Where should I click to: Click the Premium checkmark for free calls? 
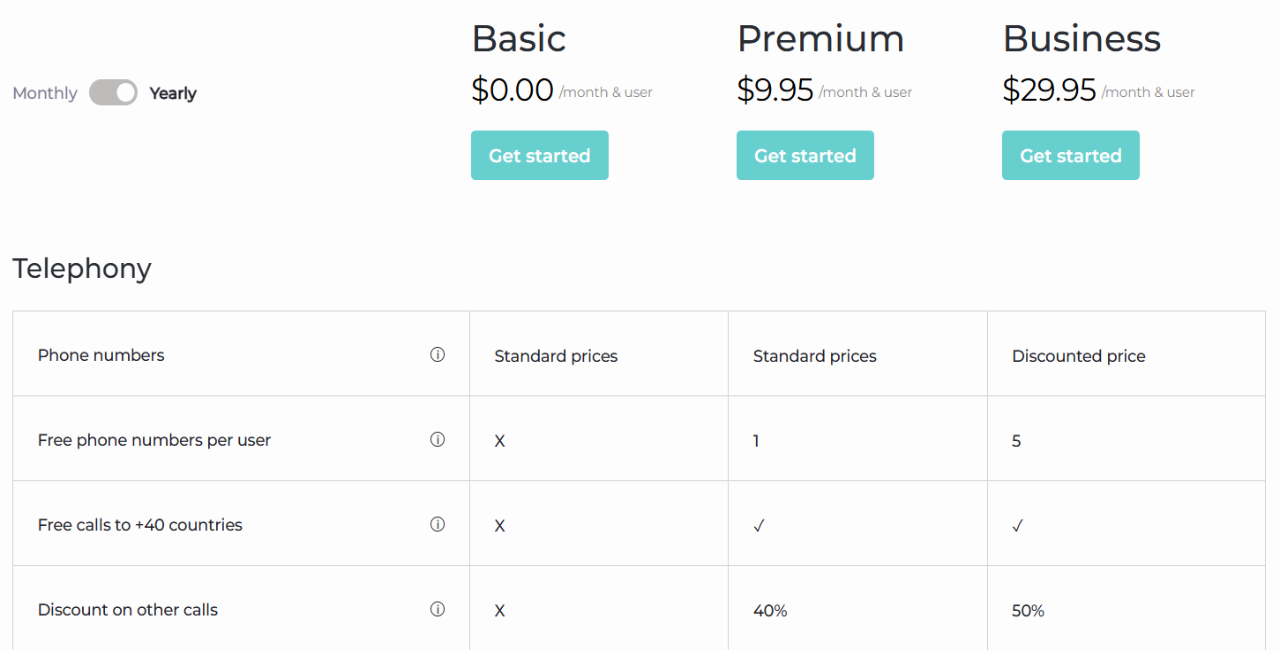coord(759,525)
